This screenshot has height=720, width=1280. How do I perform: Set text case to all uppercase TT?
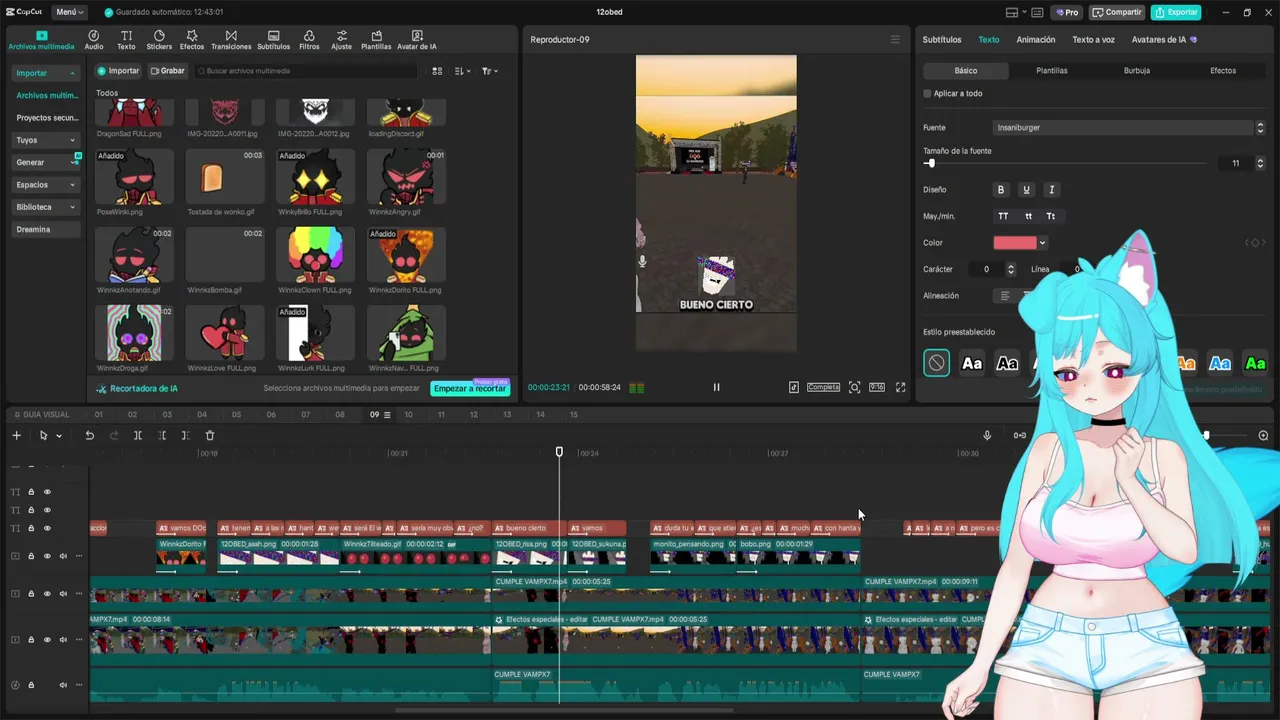click(1003, 216)
